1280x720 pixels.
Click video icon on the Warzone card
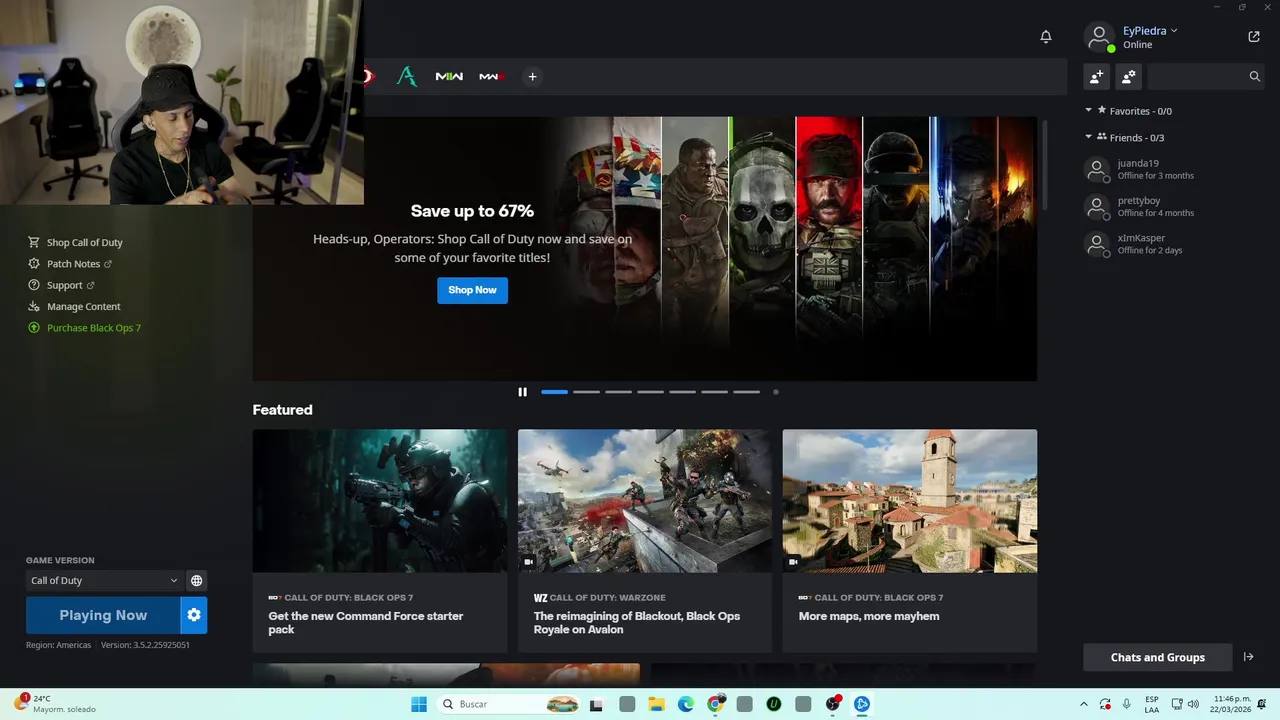[528, 562]
